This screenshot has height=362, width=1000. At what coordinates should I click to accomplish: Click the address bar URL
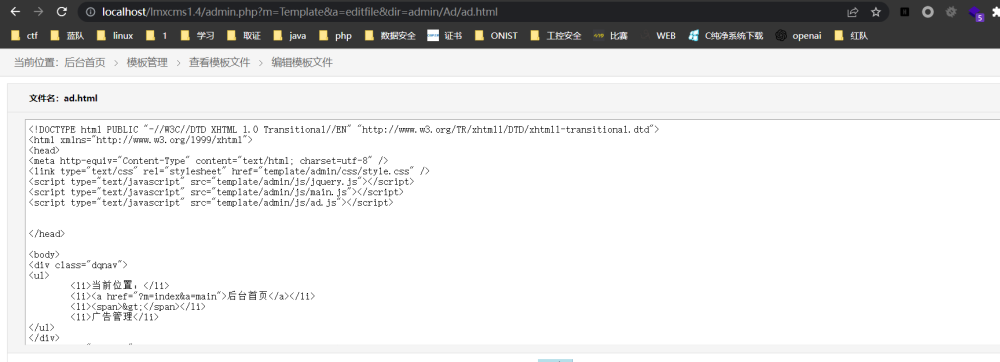pos(300,11)
